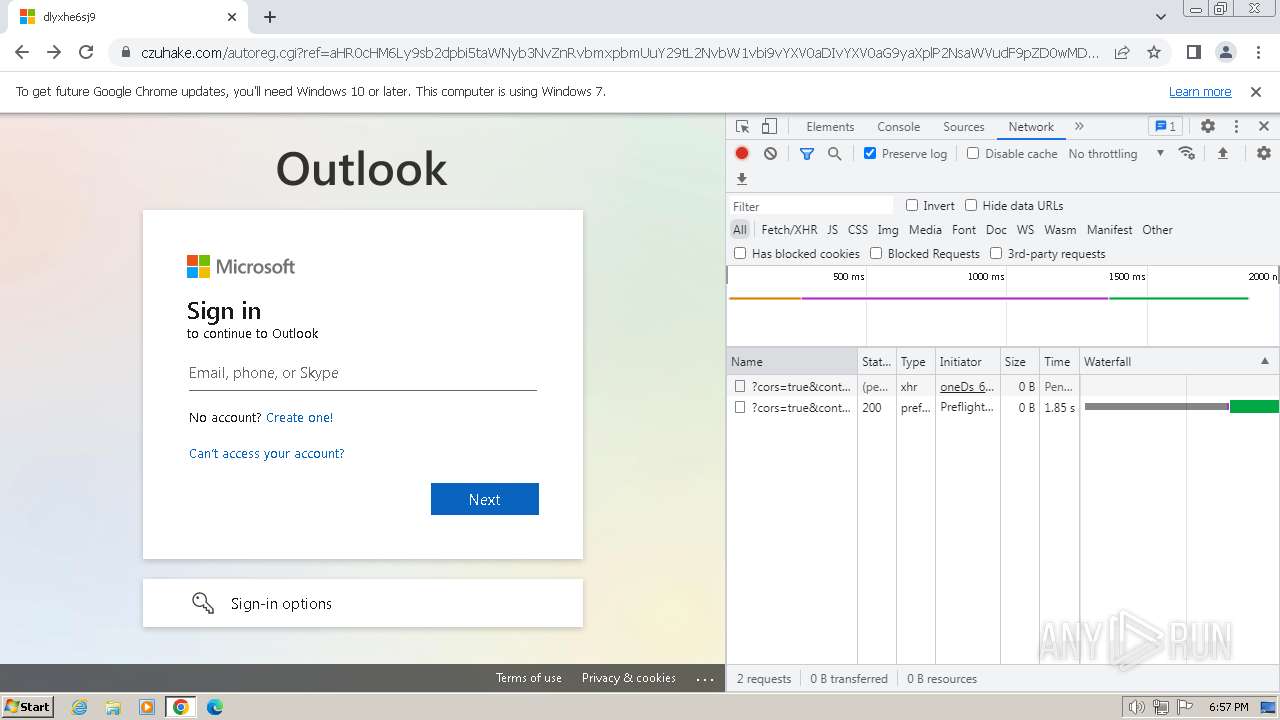The height and width of the screenshot is (720, 1280).
Task: Bookmark this page with star icon
Action: 1154,53
